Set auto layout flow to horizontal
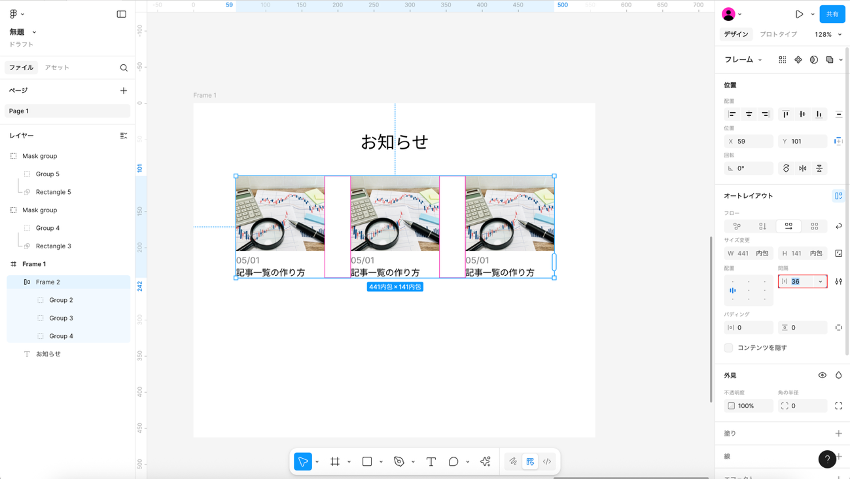 click(x=789, y=227)
